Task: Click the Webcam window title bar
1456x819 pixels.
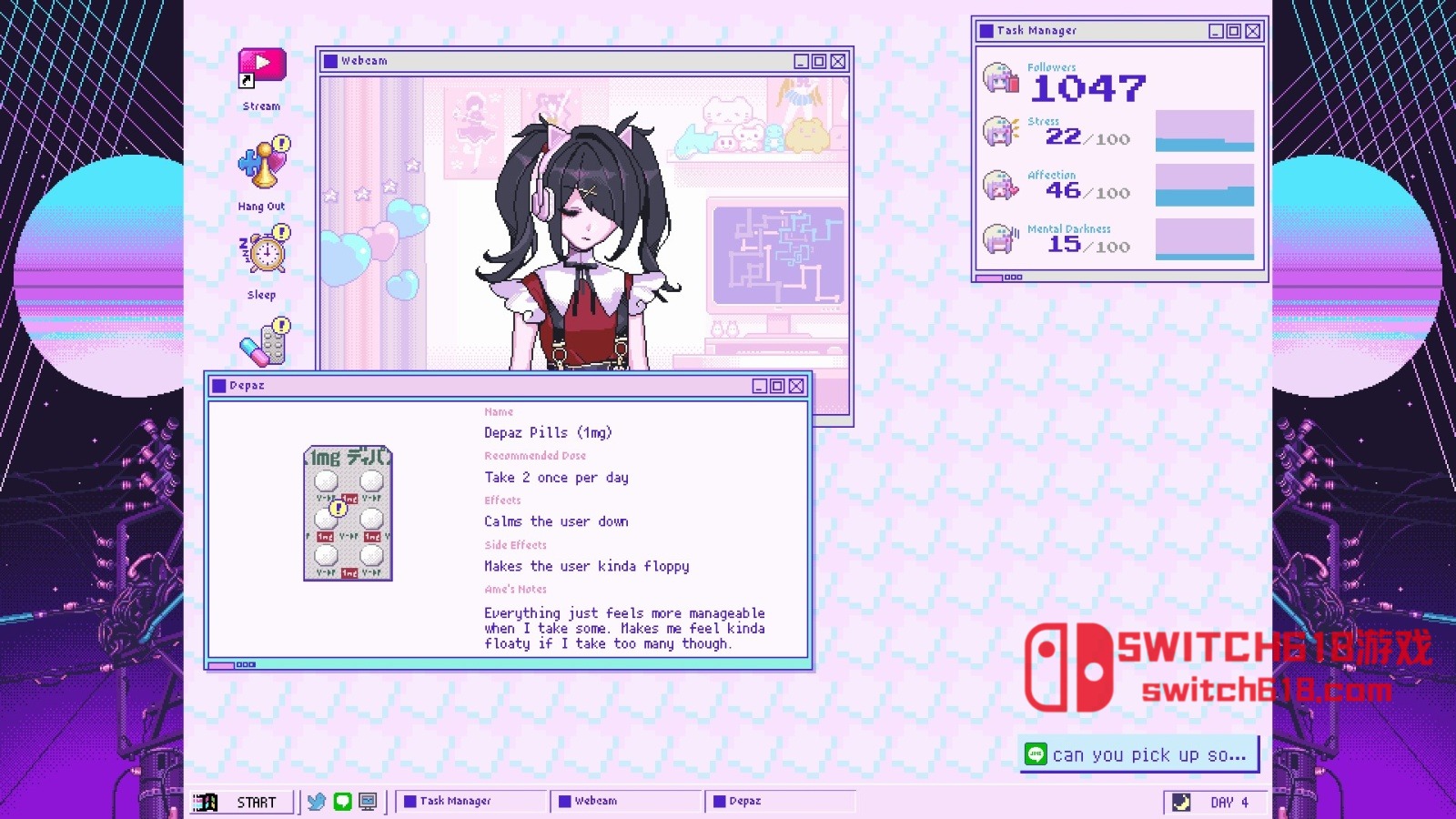Action: [x=585, y=61]
